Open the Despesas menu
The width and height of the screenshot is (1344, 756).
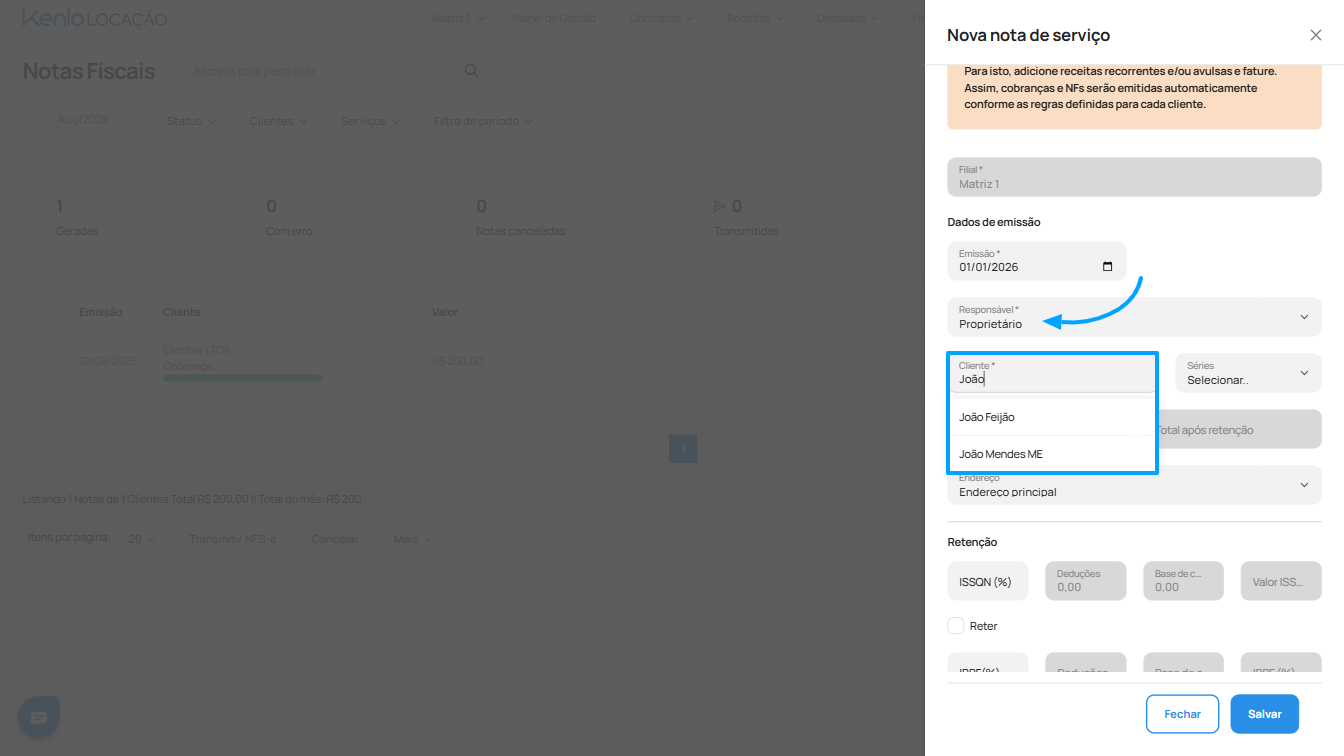click(x=847, y=18)
